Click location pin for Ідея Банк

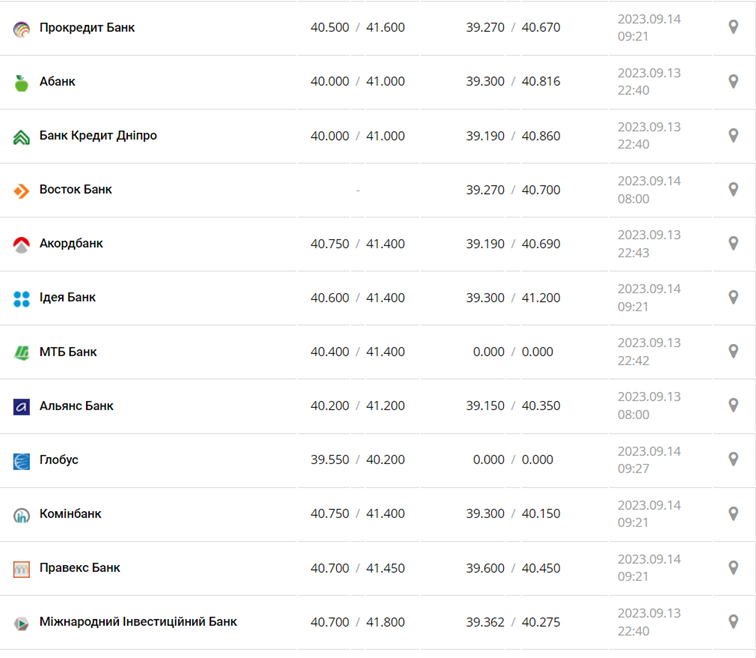click(x=733, y=297)
